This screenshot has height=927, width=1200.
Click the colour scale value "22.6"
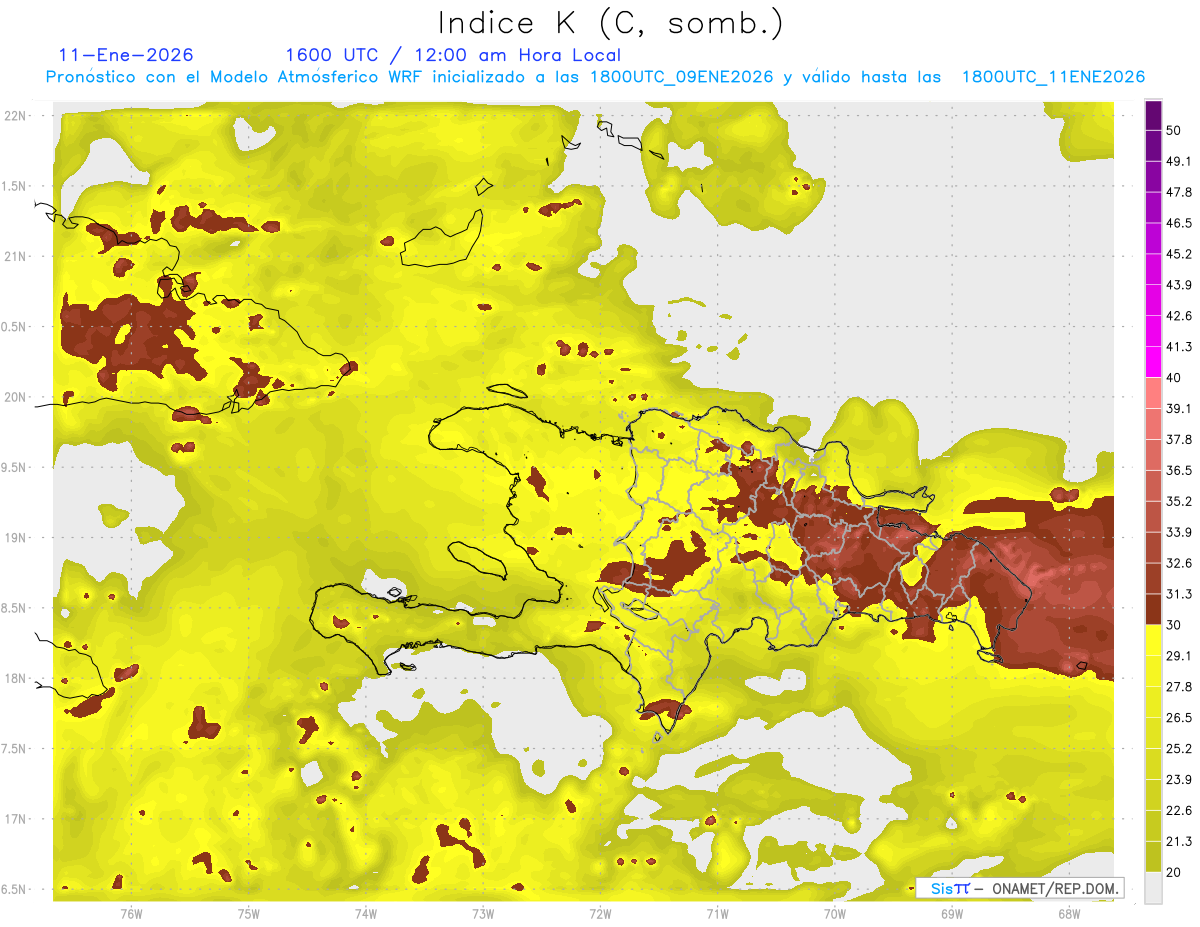coord(1179,810)
